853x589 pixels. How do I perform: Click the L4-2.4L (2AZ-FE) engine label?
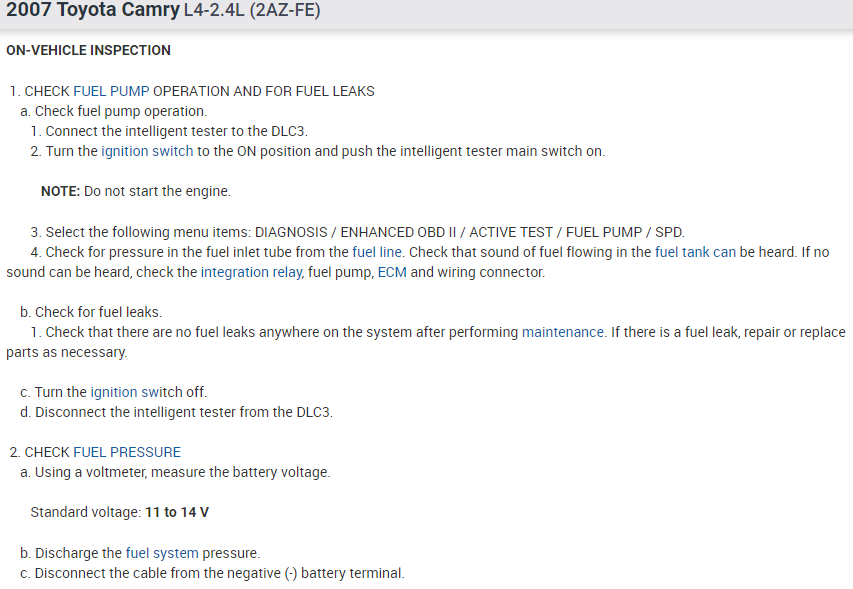tap(251, 14)
